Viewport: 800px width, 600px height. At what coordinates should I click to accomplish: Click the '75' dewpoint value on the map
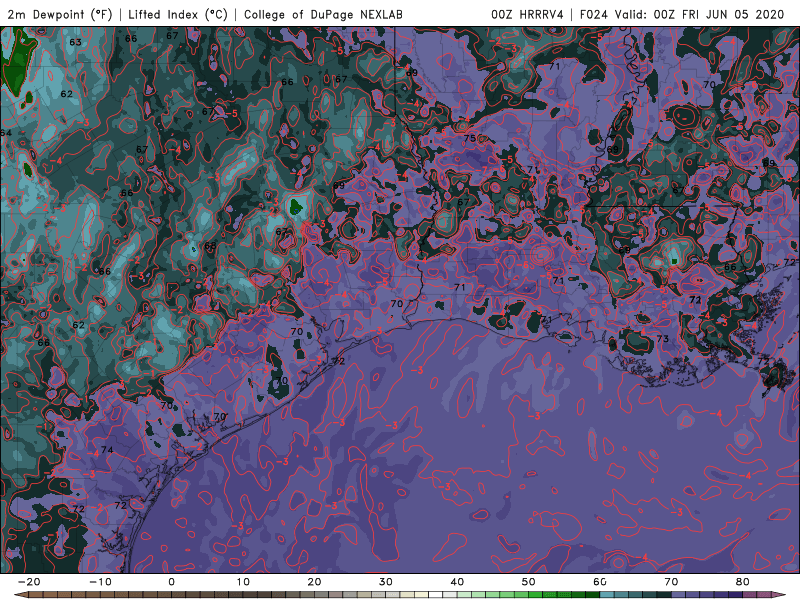[469, 138]
